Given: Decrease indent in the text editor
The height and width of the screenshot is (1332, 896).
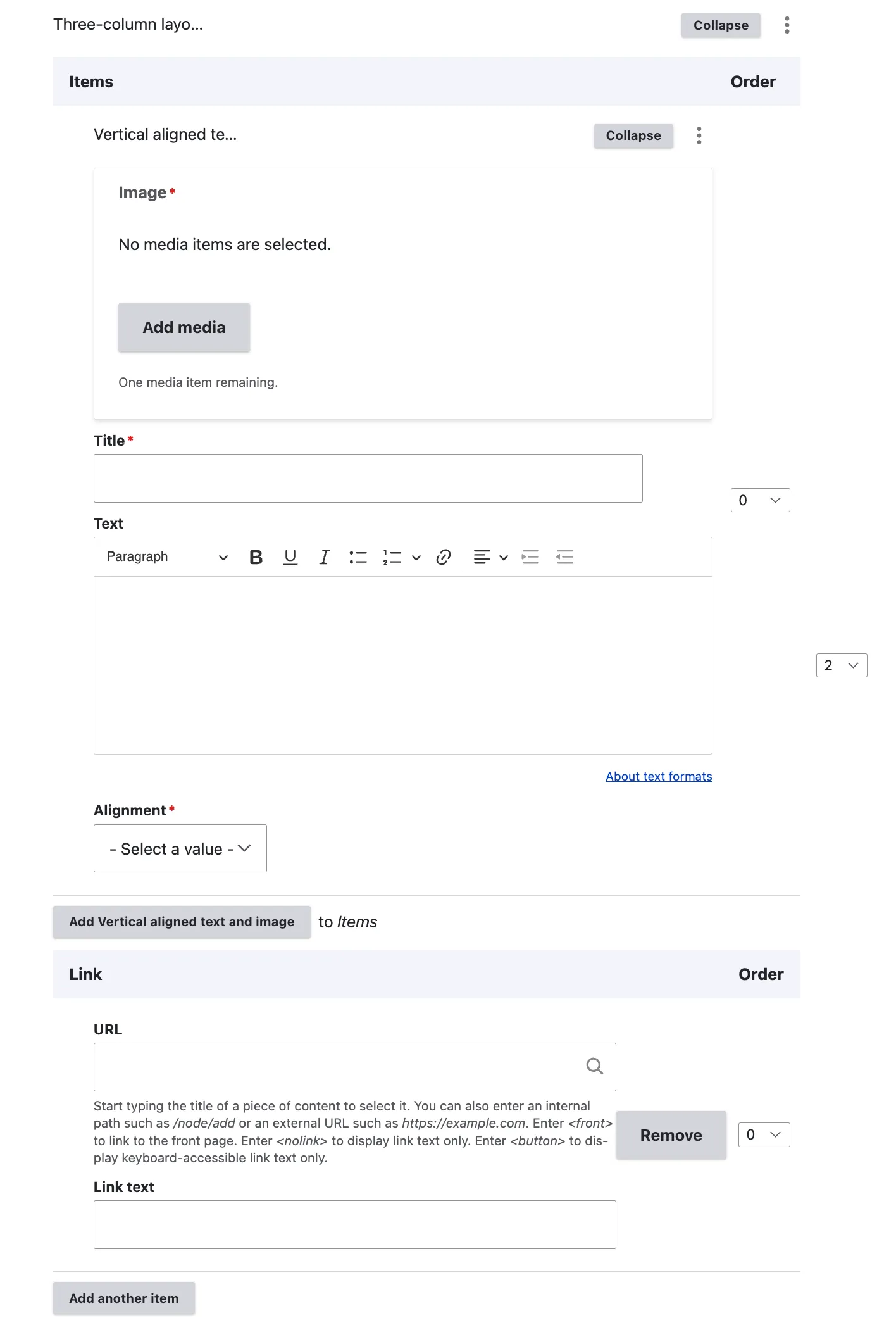Looking at the screenshot, I should tap(564, 557).
